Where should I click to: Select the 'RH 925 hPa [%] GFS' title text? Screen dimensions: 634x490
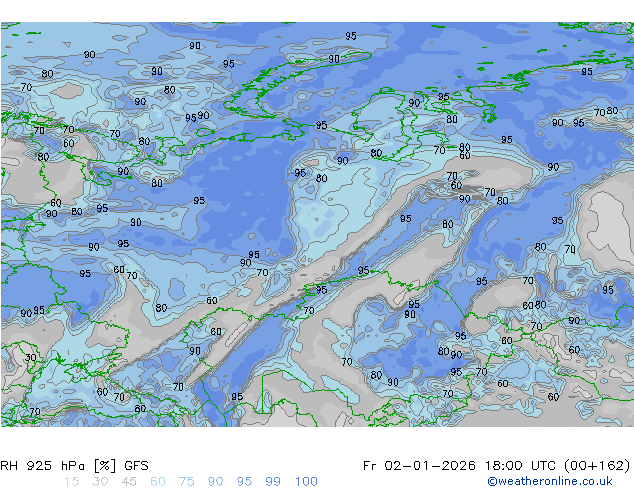[x=74, y=466]
